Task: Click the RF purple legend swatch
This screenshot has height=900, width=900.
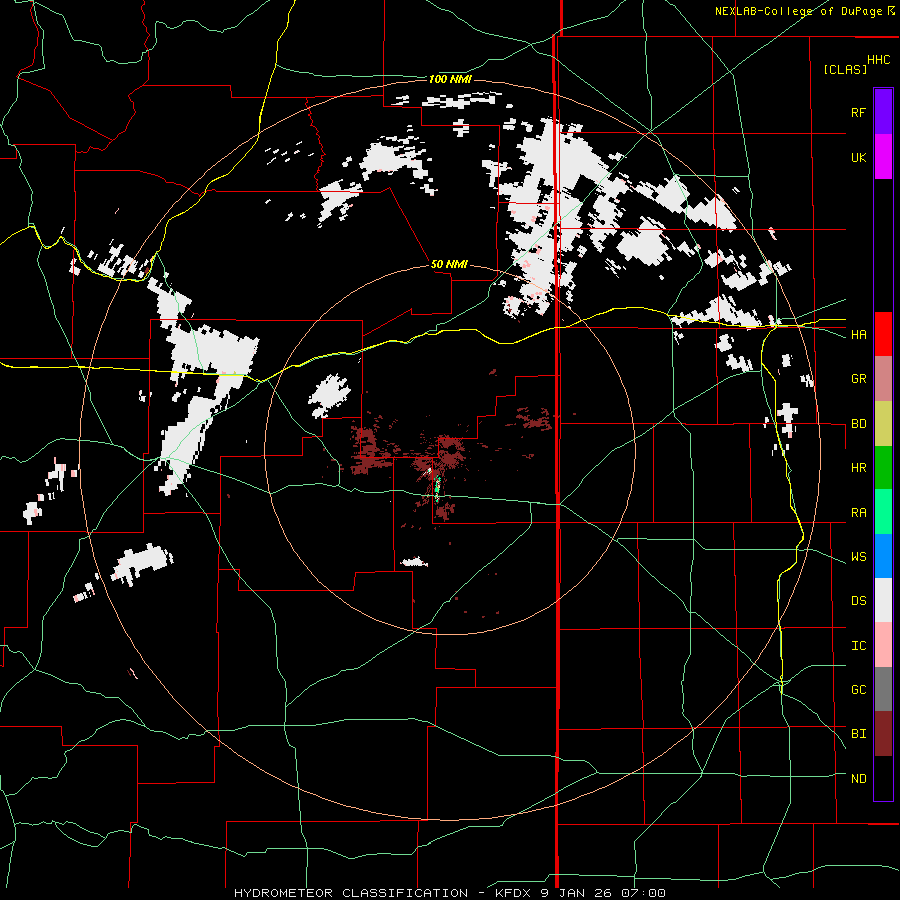Action: click(883, 112)
